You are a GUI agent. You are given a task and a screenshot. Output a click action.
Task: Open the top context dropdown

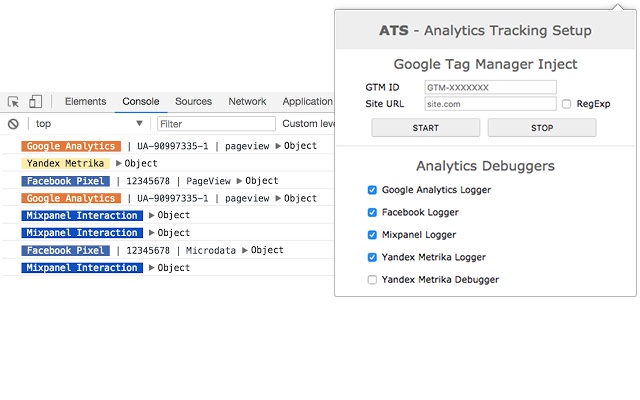coord(89,124)
